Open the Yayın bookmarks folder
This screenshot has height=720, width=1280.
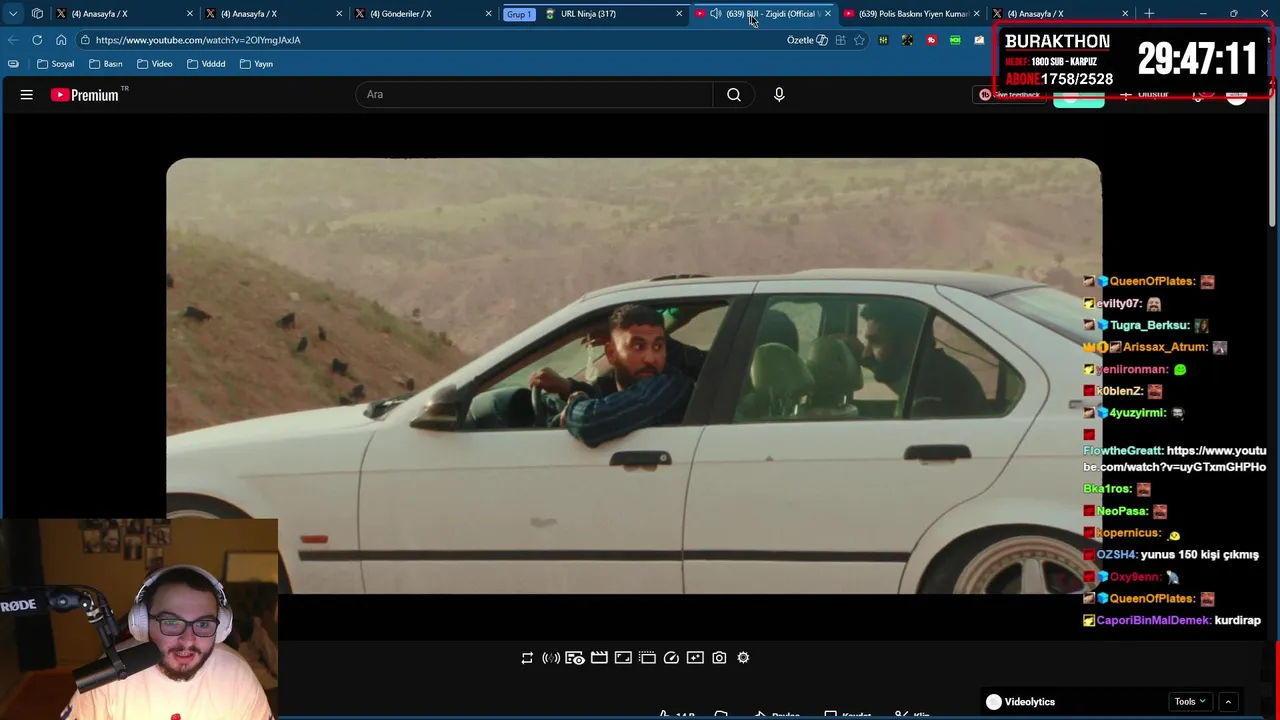pos(256,64)
